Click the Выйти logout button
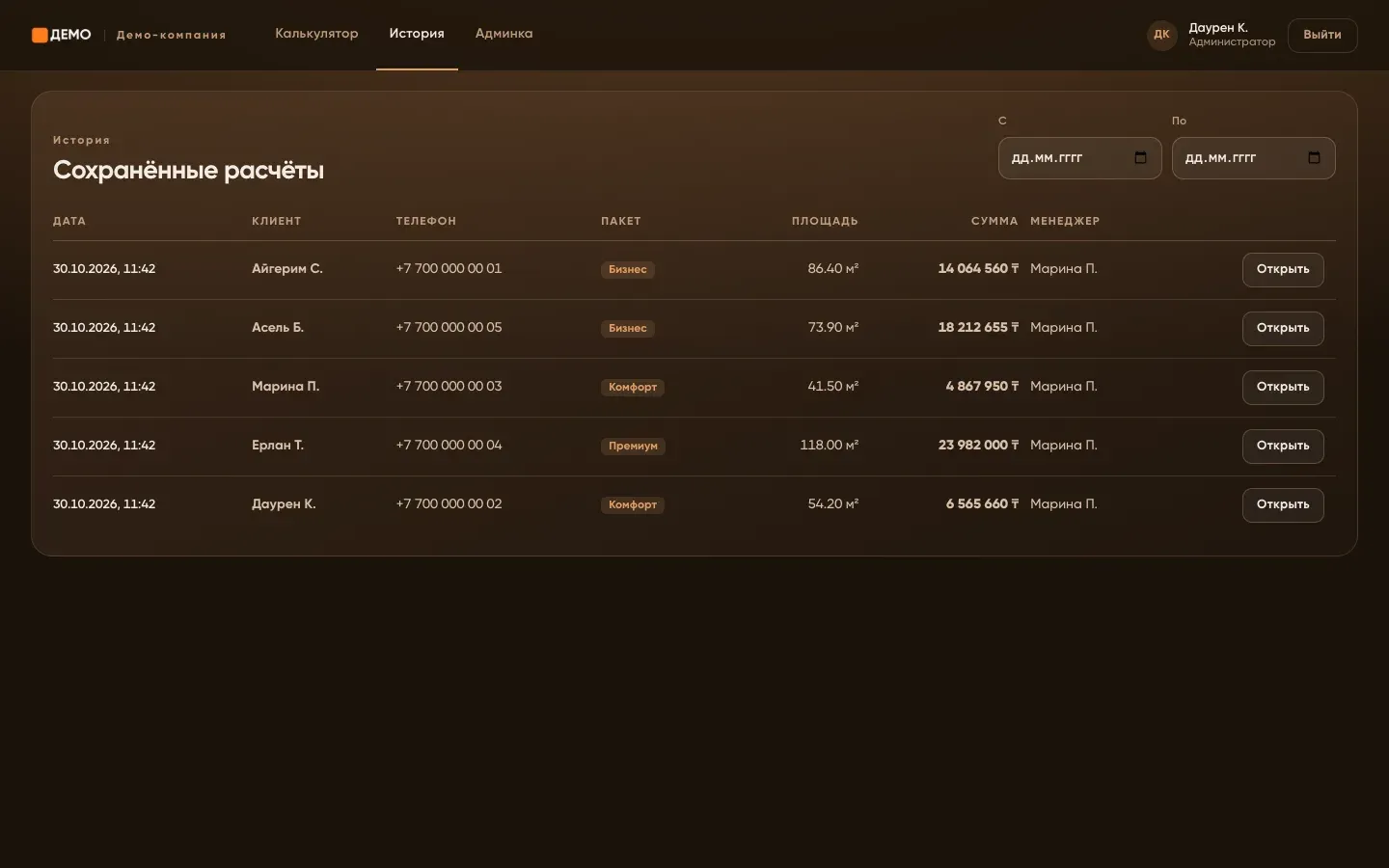1389x868 pixels. click(x=1322, y=35)
